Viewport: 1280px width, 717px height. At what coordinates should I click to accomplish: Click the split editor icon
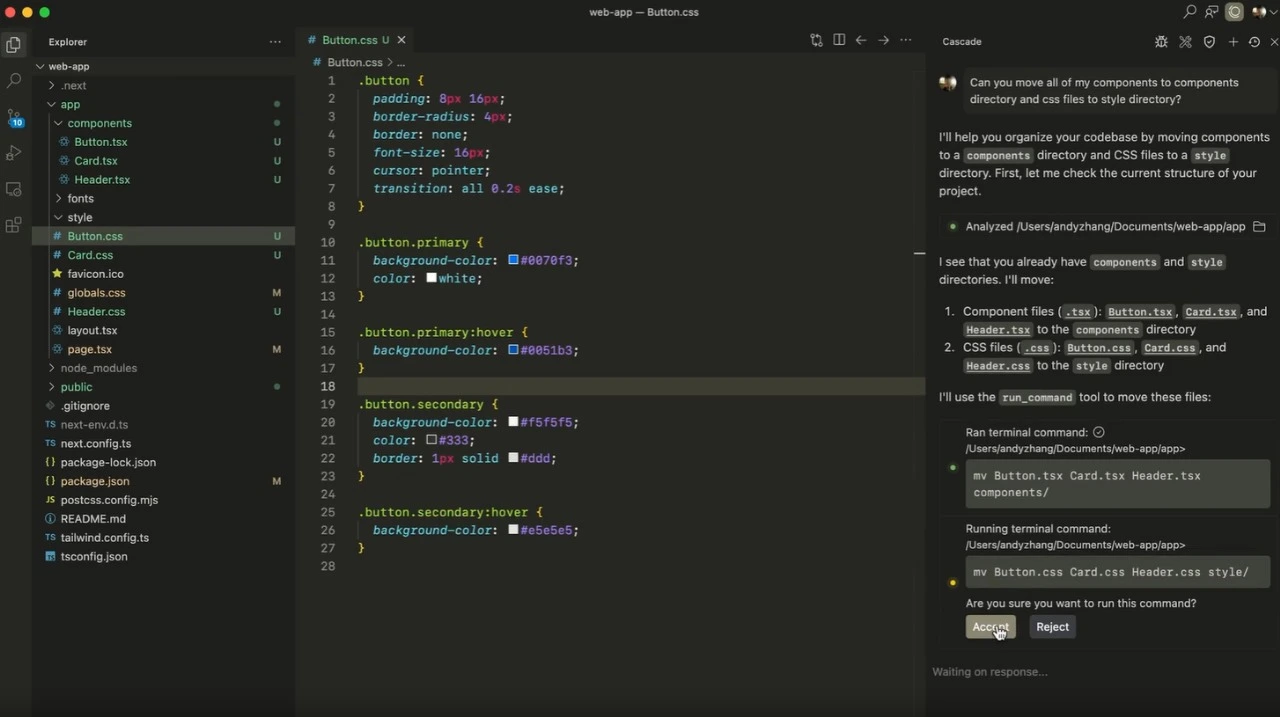click(x=839, y=40)
